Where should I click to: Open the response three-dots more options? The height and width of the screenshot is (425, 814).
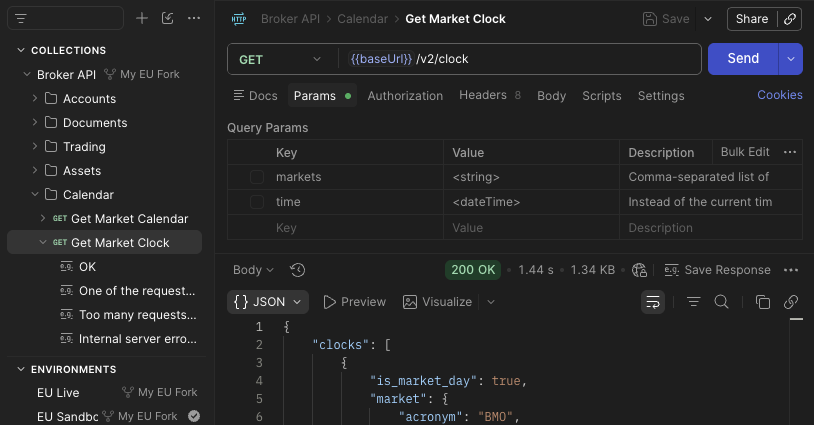pyautogui.click(x=791, y=270)
